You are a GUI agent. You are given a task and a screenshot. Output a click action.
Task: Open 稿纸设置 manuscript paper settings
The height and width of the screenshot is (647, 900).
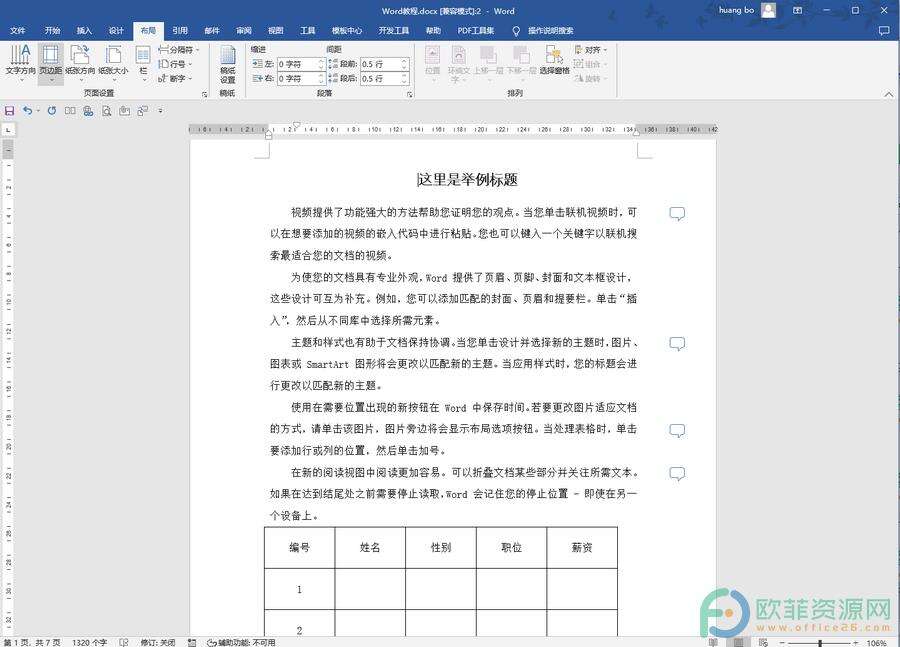pos(227,64)
